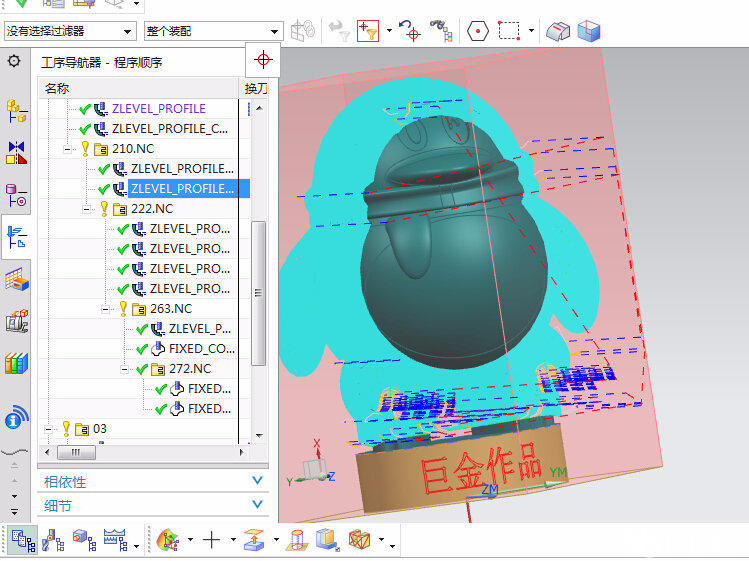Collapse the 03 program group
This screenshot has width=749, height=561.
pos(48,429)
